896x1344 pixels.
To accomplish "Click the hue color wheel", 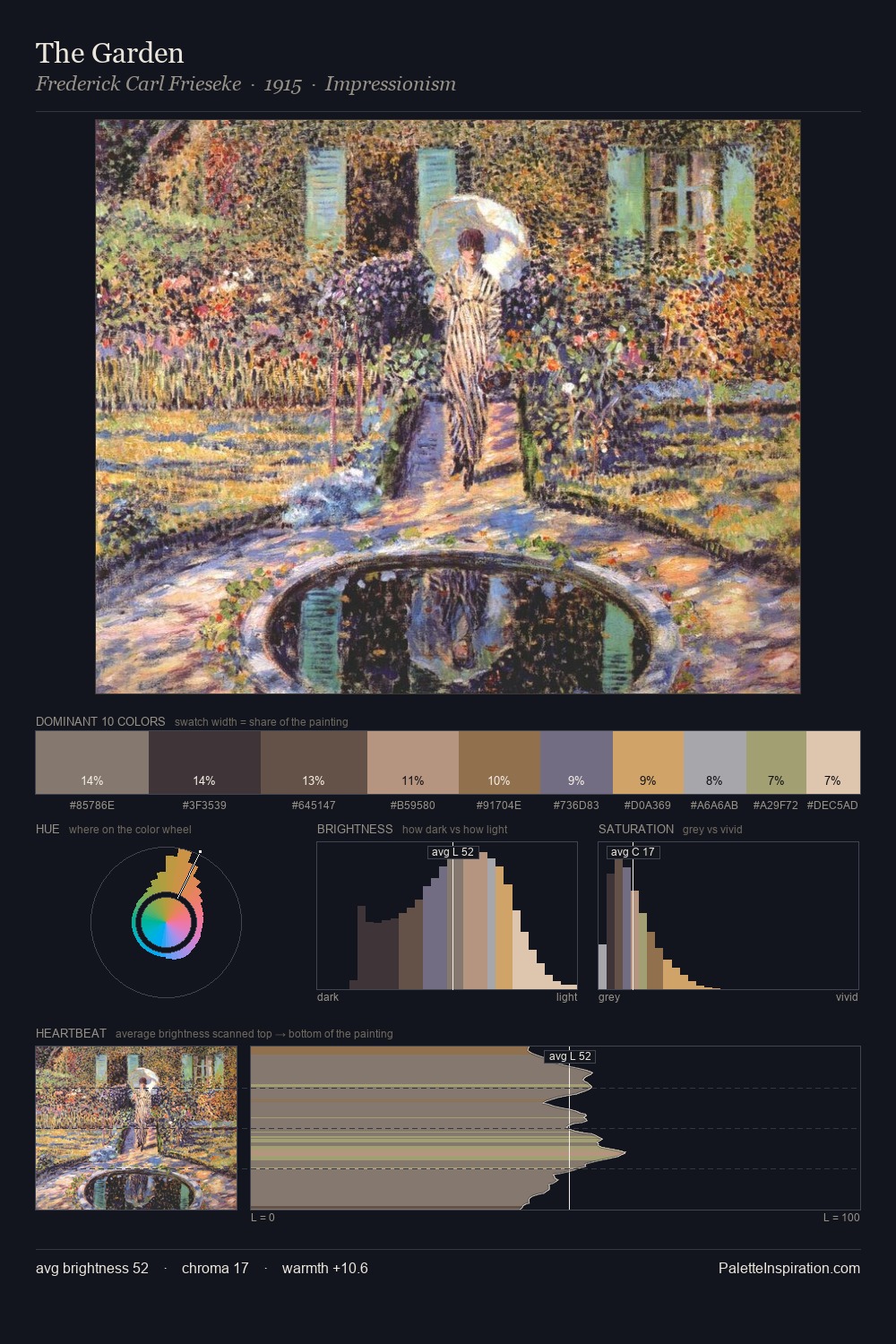I will 166,922.
